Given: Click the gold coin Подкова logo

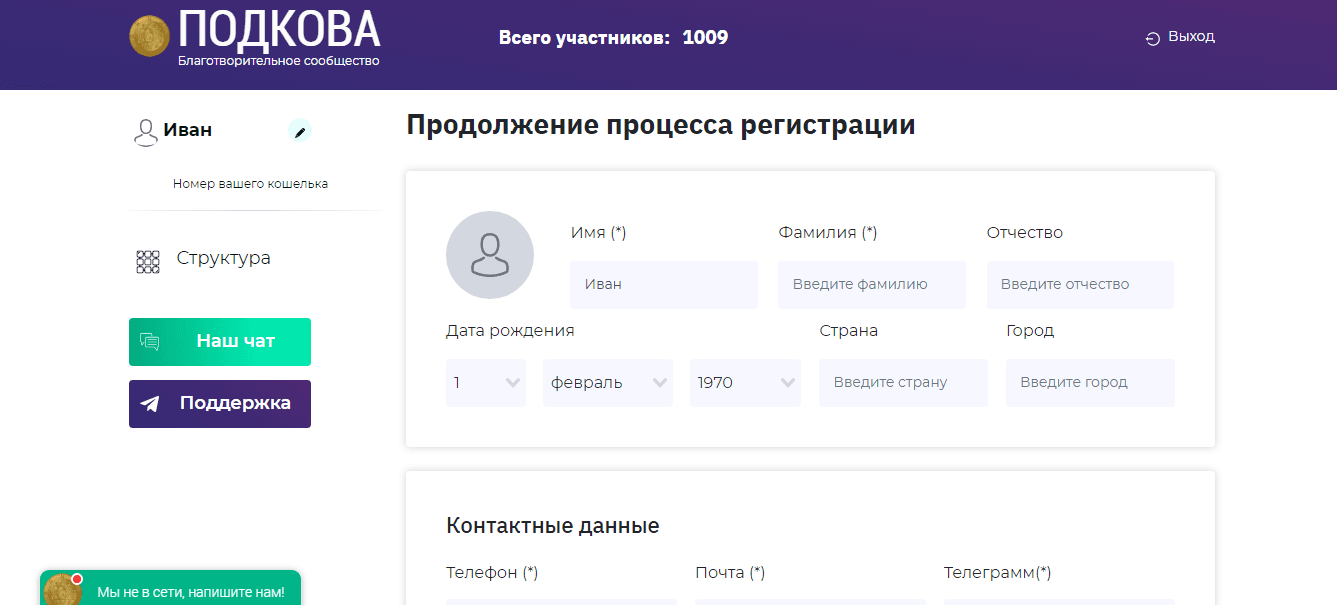Looking at the screenshot, I should tap(149, 36).
